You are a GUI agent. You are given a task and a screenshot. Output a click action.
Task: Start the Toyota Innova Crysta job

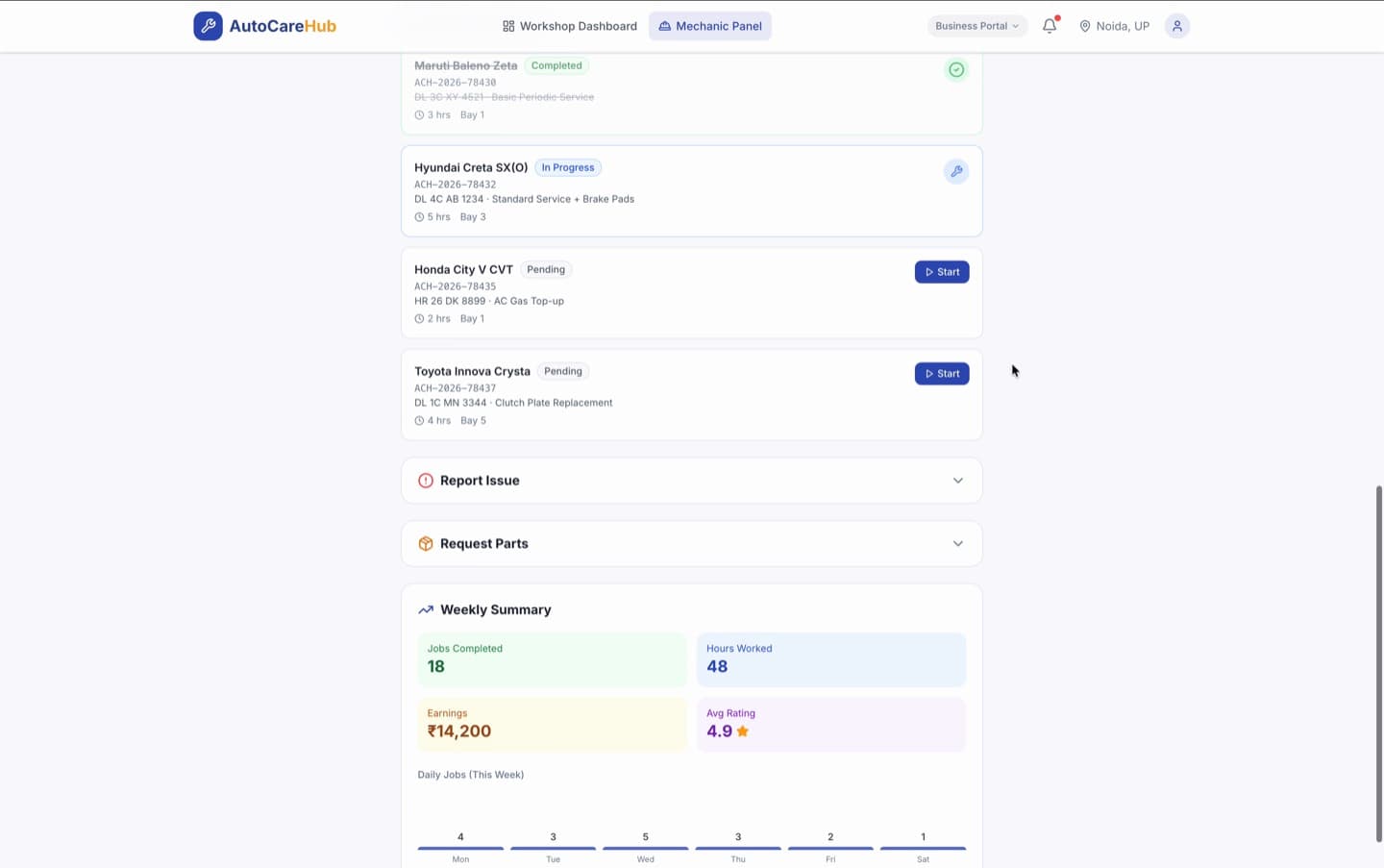(x=942, y=374)
